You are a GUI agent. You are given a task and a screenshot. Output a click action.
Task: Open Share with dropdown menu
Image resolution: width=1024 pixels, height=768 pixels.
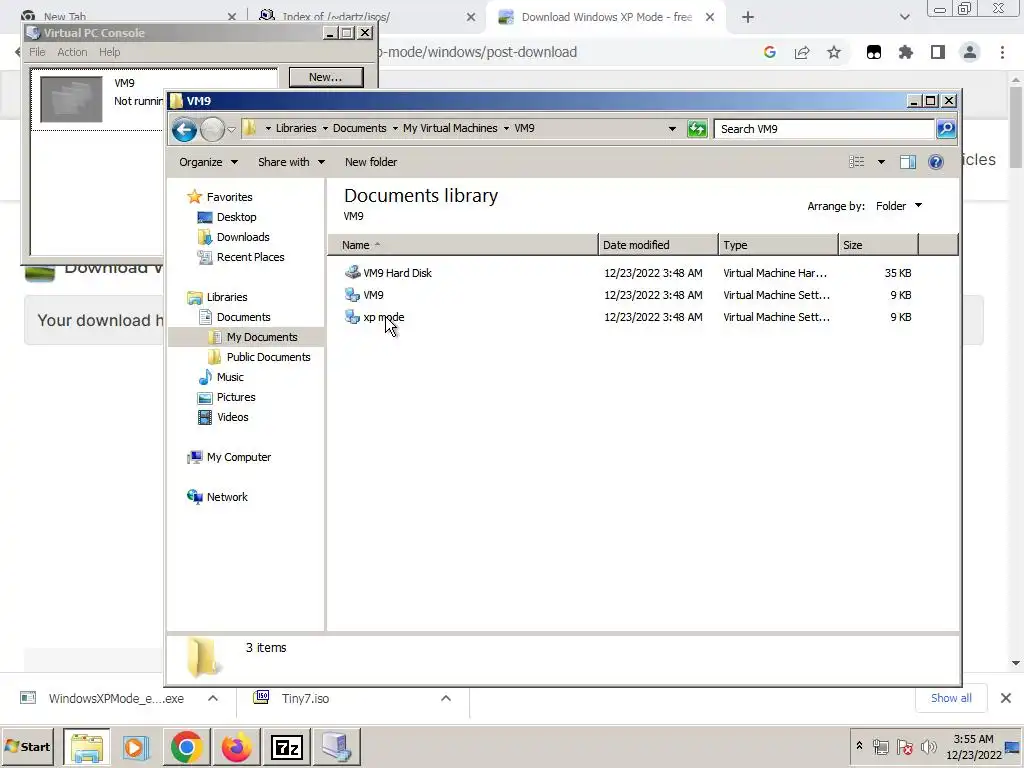click(291, 162)
